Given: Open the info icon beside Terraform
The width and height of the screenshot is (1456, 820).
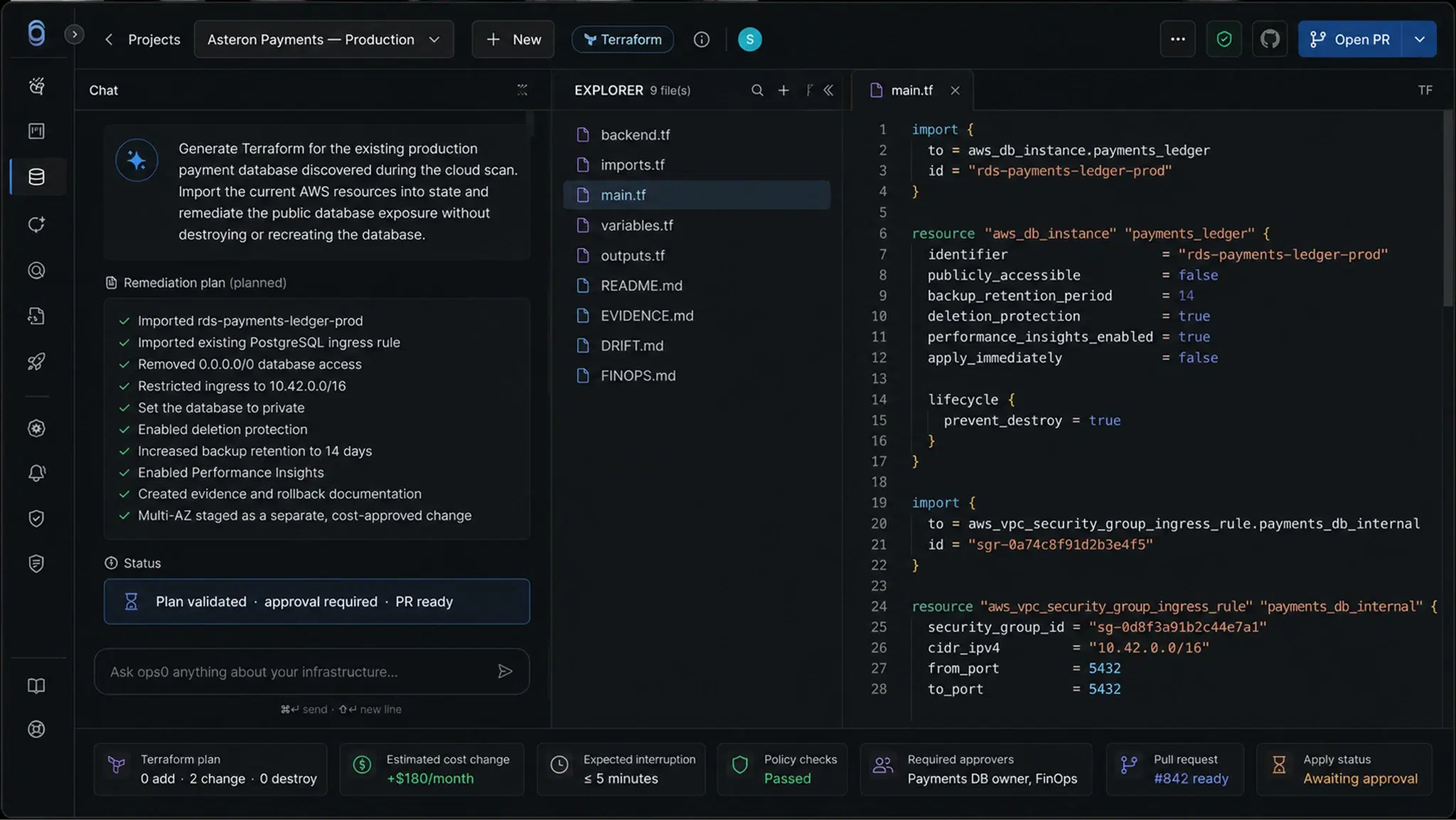Looking at the screenshot, I should click(701, 40).
